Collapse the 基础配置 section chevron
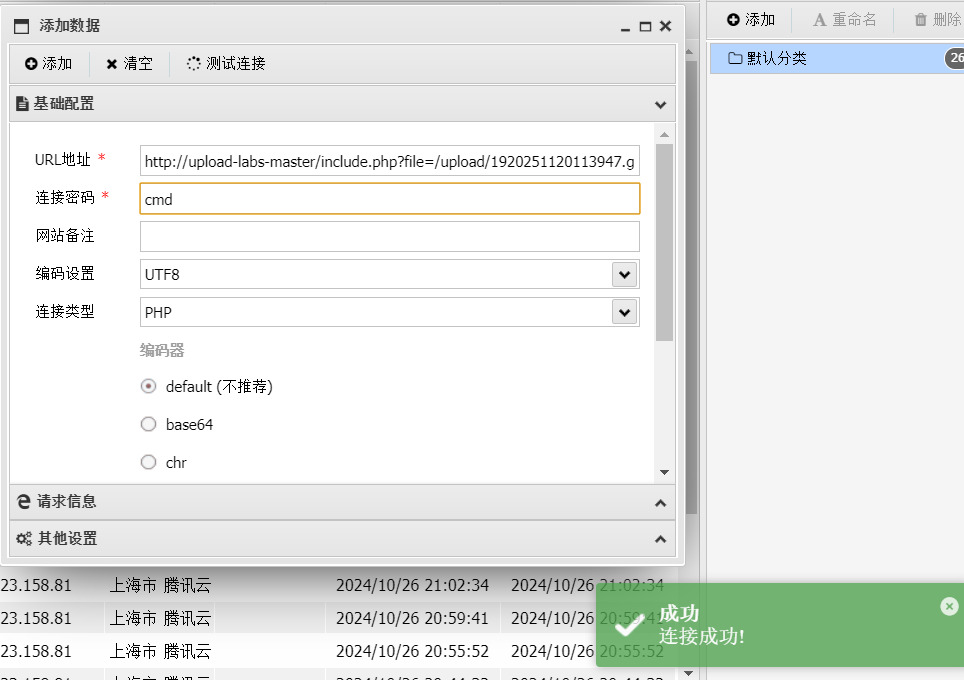Image resolution: width=964 pixels, height=680 pixels. 660,105
